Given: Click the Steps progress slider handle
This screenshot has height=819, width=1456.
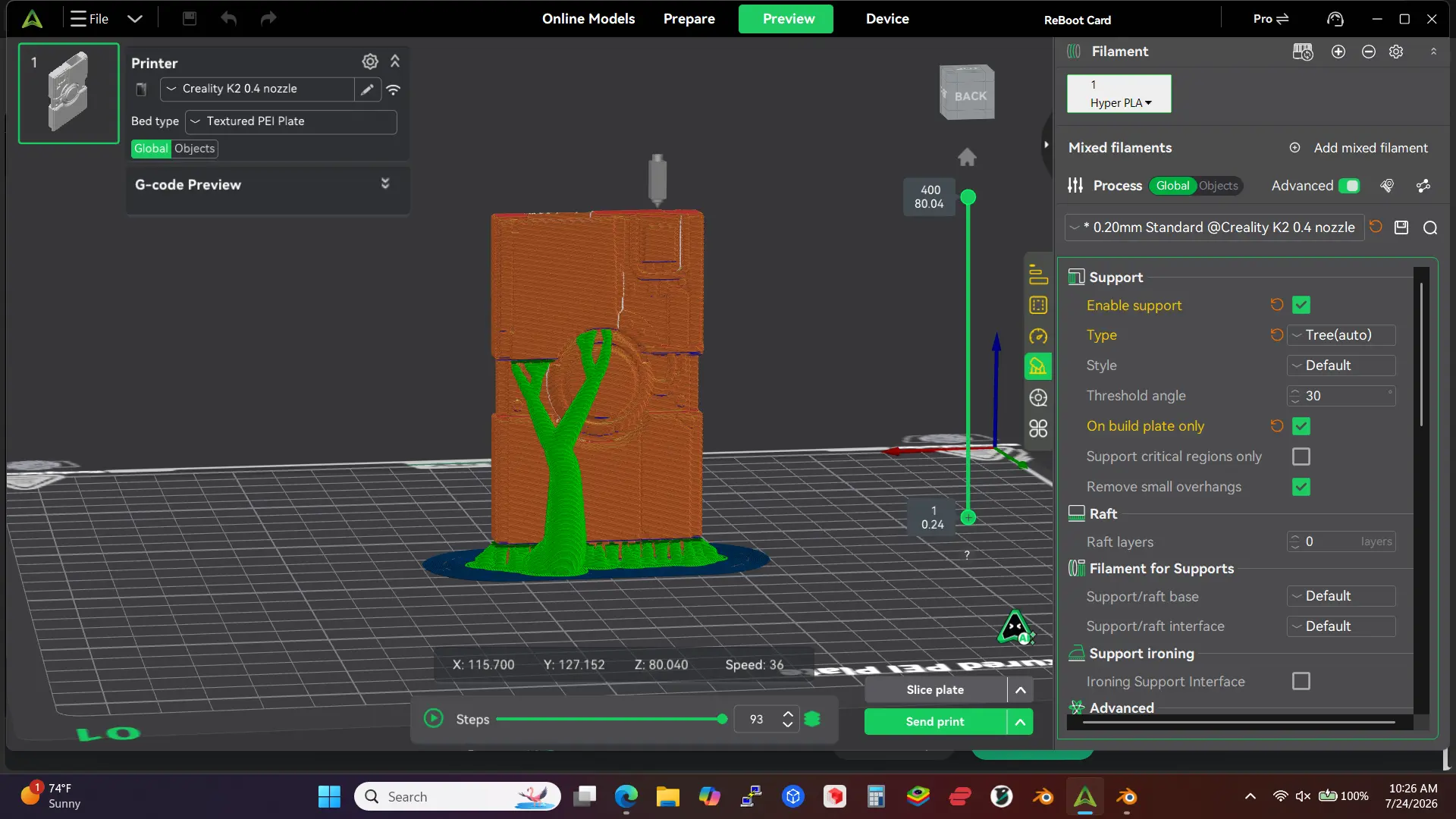Looking at the screenshot, I should coord(722,719).
